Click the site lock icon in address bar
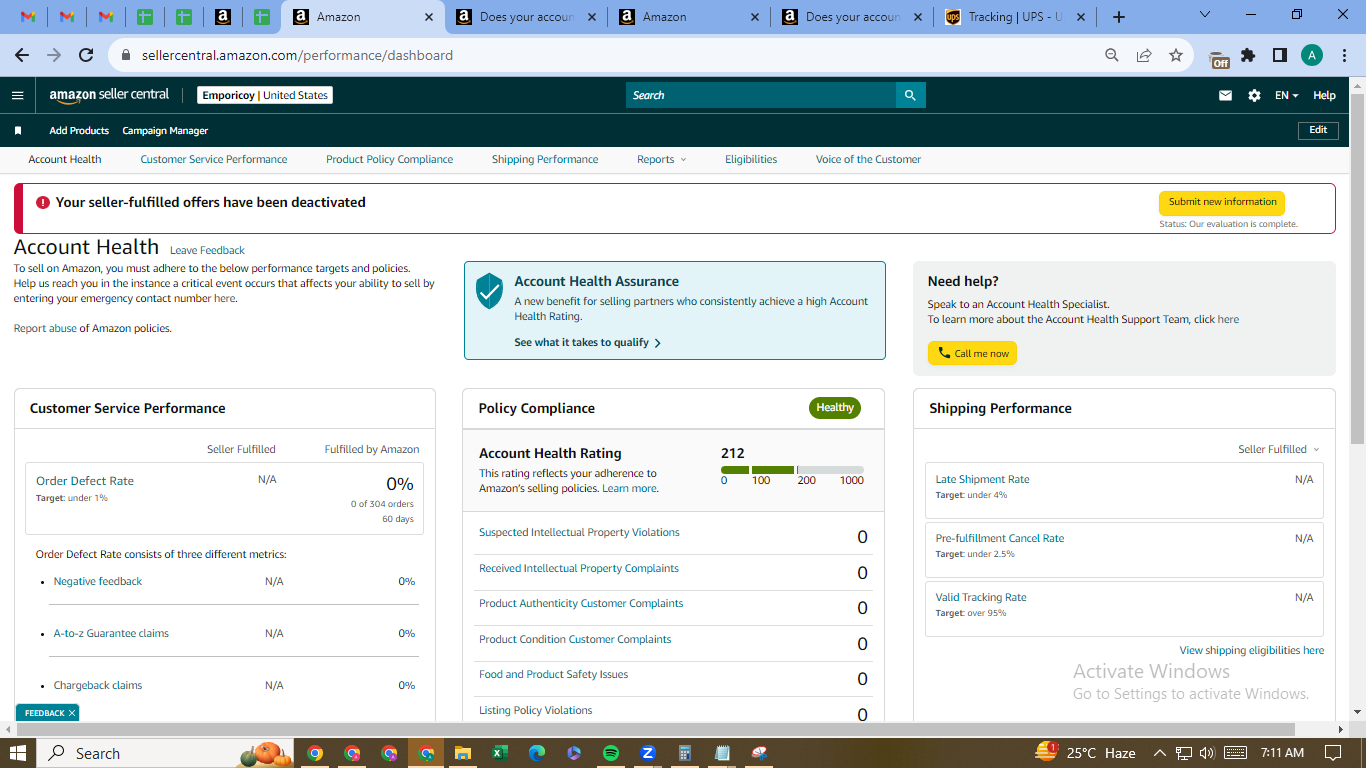This screenshot has width=1366, height=768. (125, 56)
